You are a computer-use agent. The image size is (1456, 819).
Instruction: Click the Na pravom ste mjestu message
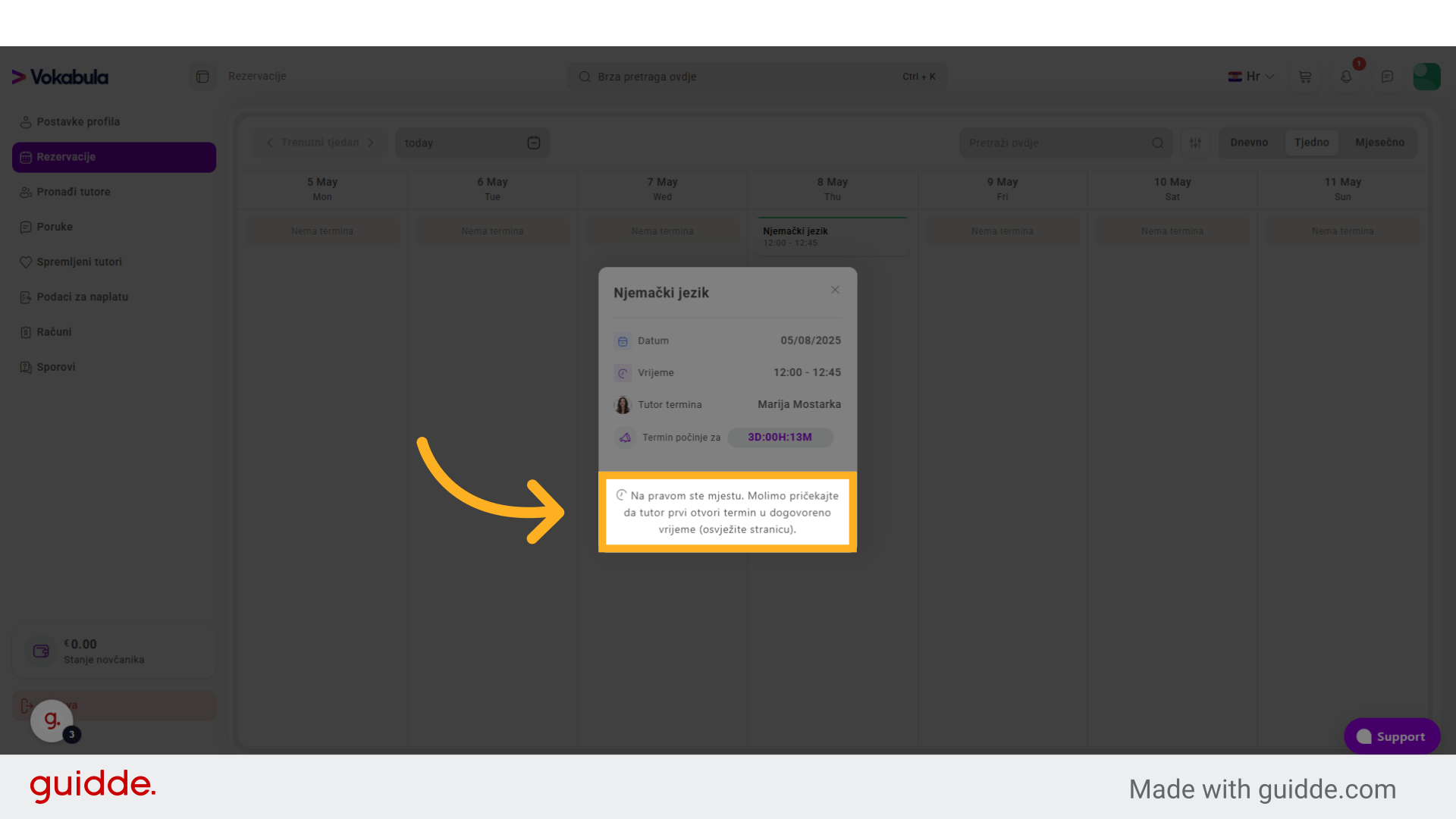(x=727, y=513)
